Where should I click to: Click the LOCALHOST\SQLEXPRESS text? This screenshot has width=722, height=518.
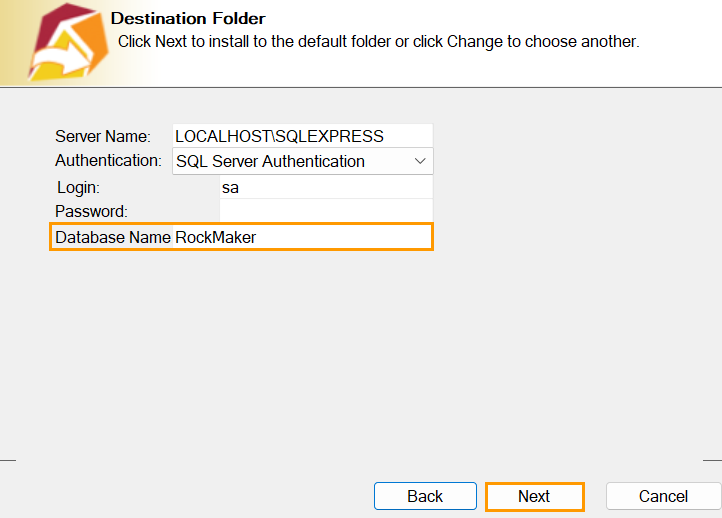[x=279, y=136]
